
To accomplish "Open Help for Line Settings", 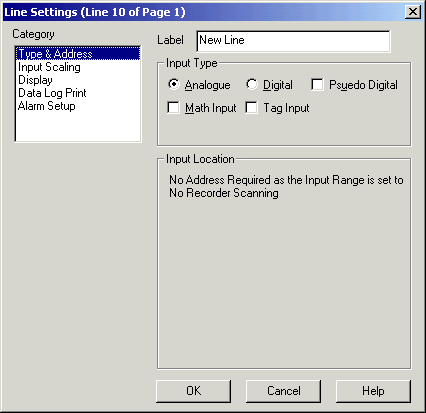I will (x=373, y=391).
